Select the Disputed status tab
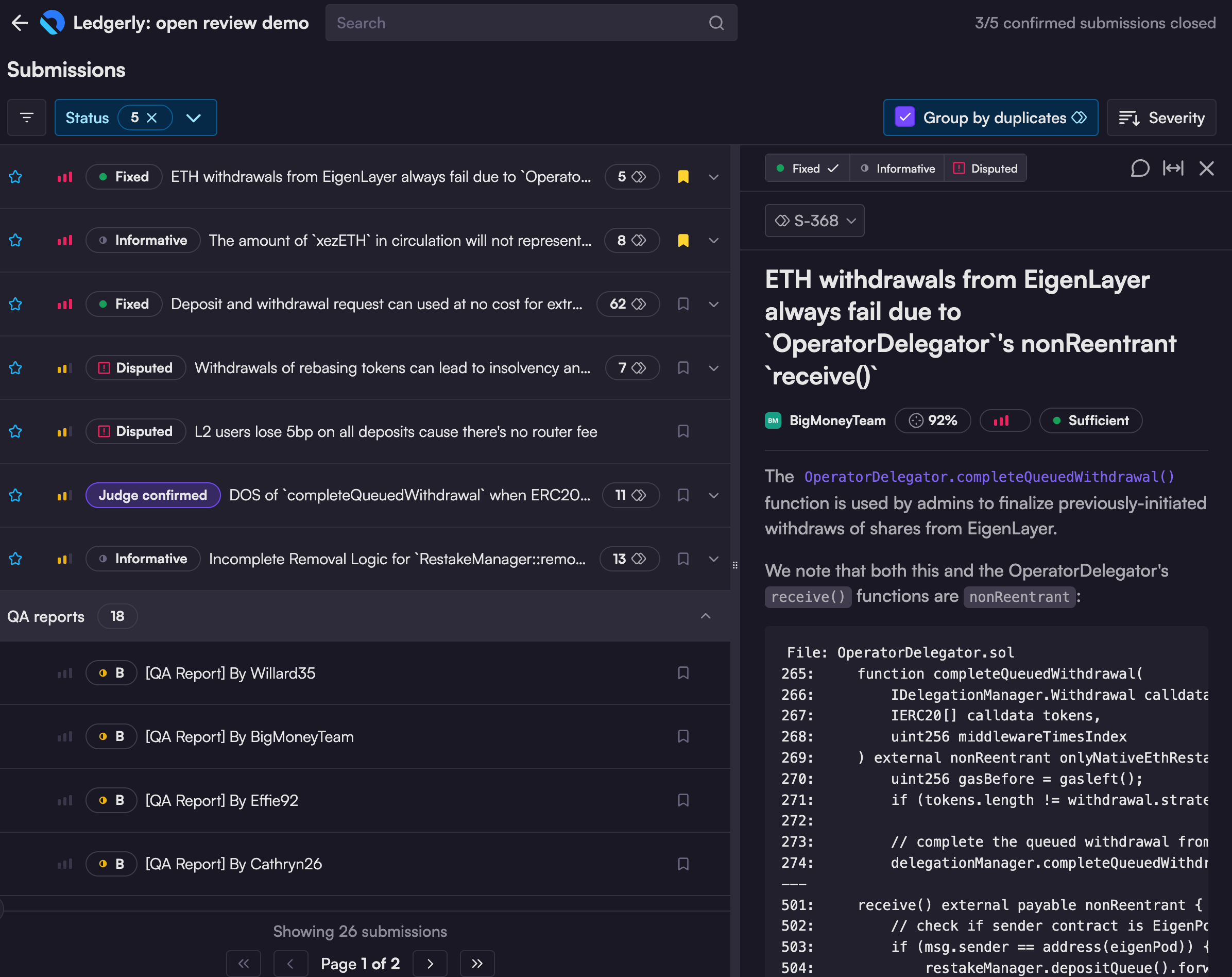The width and height of the screenshot is (1232, 977). click(985, 169)
